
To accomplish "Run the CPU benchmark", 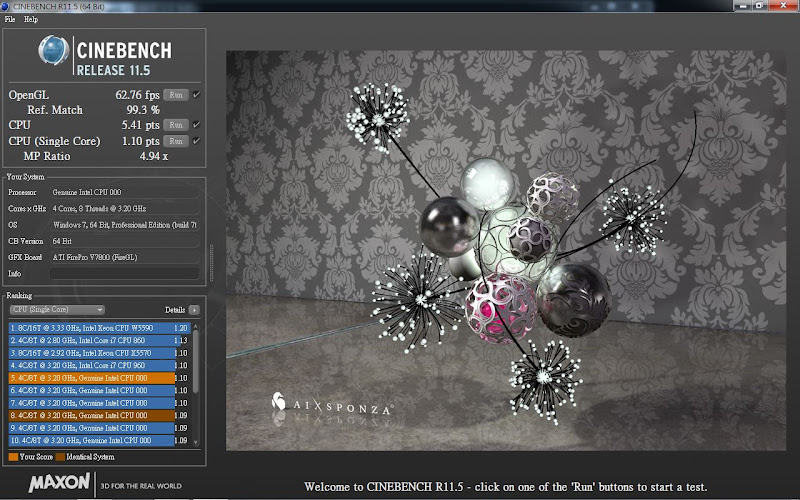I will [176, 125].
